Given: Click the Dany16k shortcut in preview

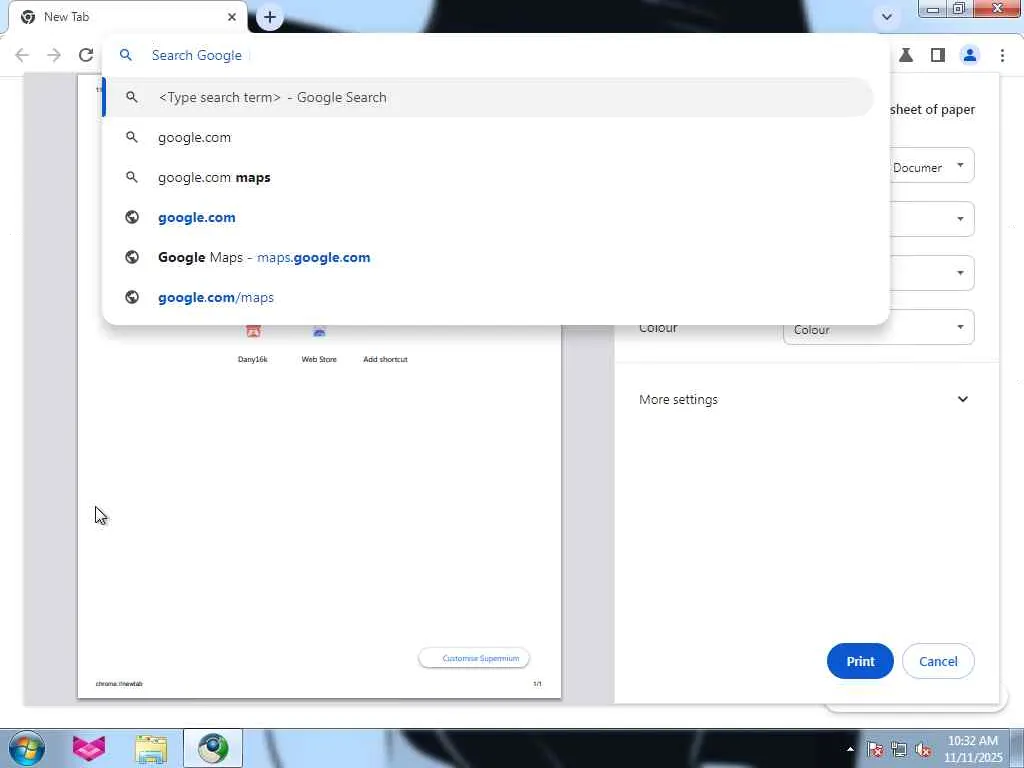Looking at the screenshot, I should [253, 345].
